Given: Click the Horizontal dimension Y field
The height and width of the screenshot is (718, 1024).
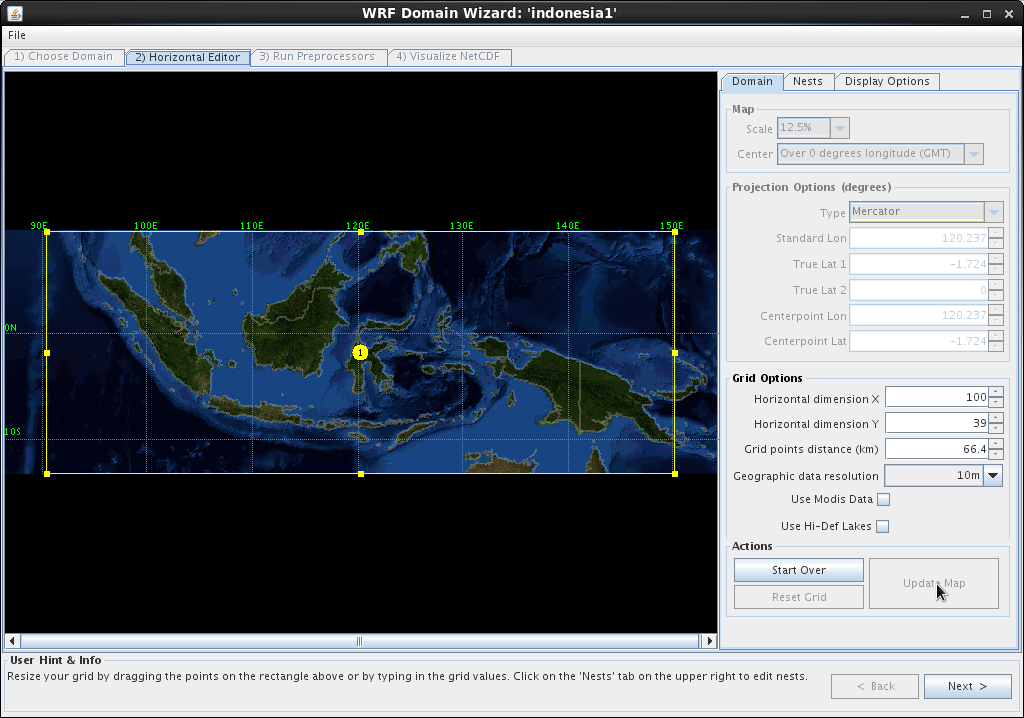Looking at the screenshot, I should pos(936,423).
